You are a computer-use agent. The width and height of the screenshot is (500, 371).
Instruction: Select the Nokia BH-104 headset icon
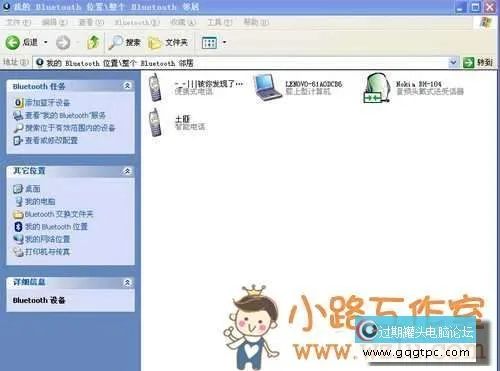coord(377,88)
